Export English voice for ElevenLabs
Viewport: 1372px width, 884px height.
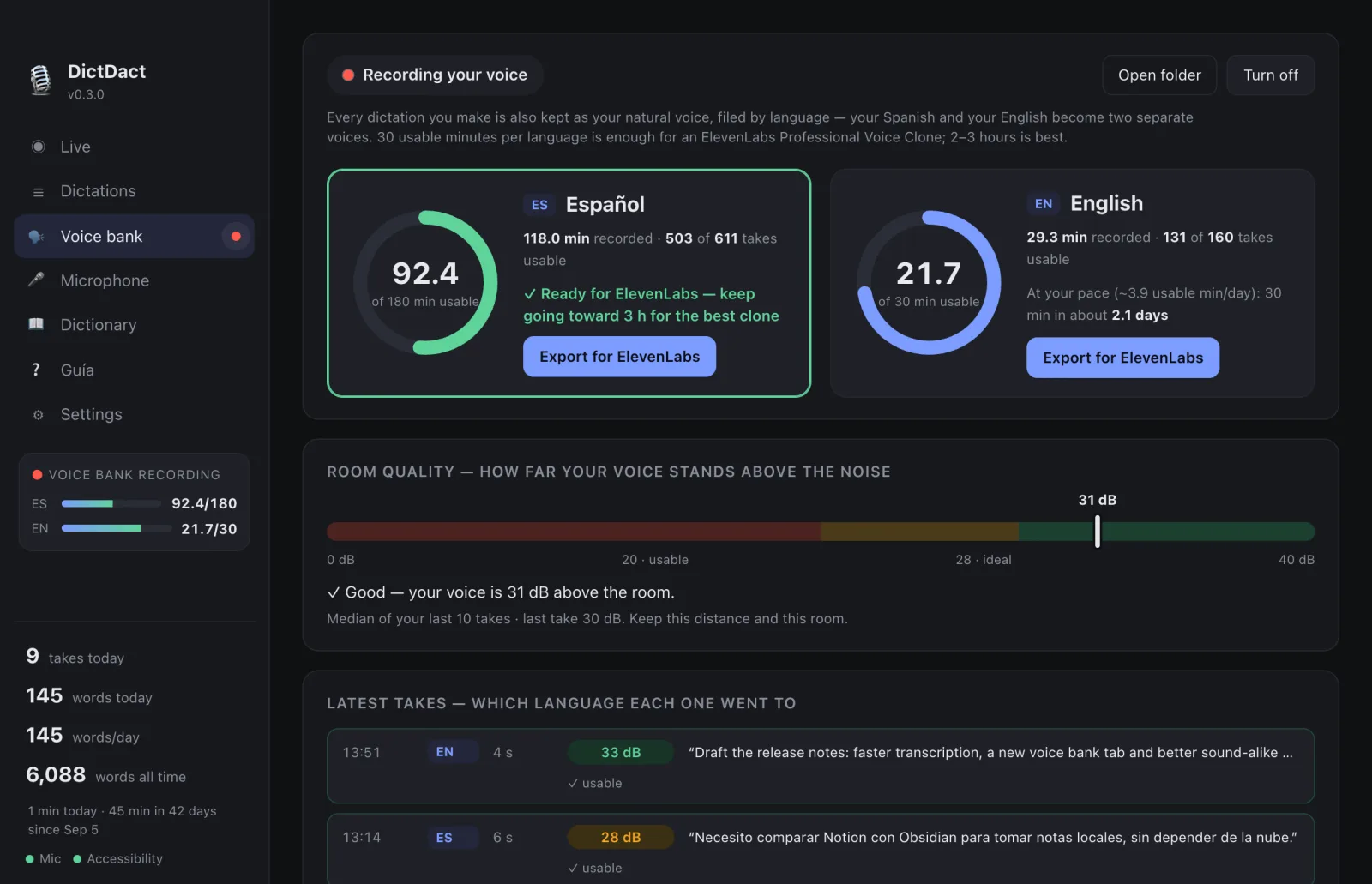[1122, 358]
